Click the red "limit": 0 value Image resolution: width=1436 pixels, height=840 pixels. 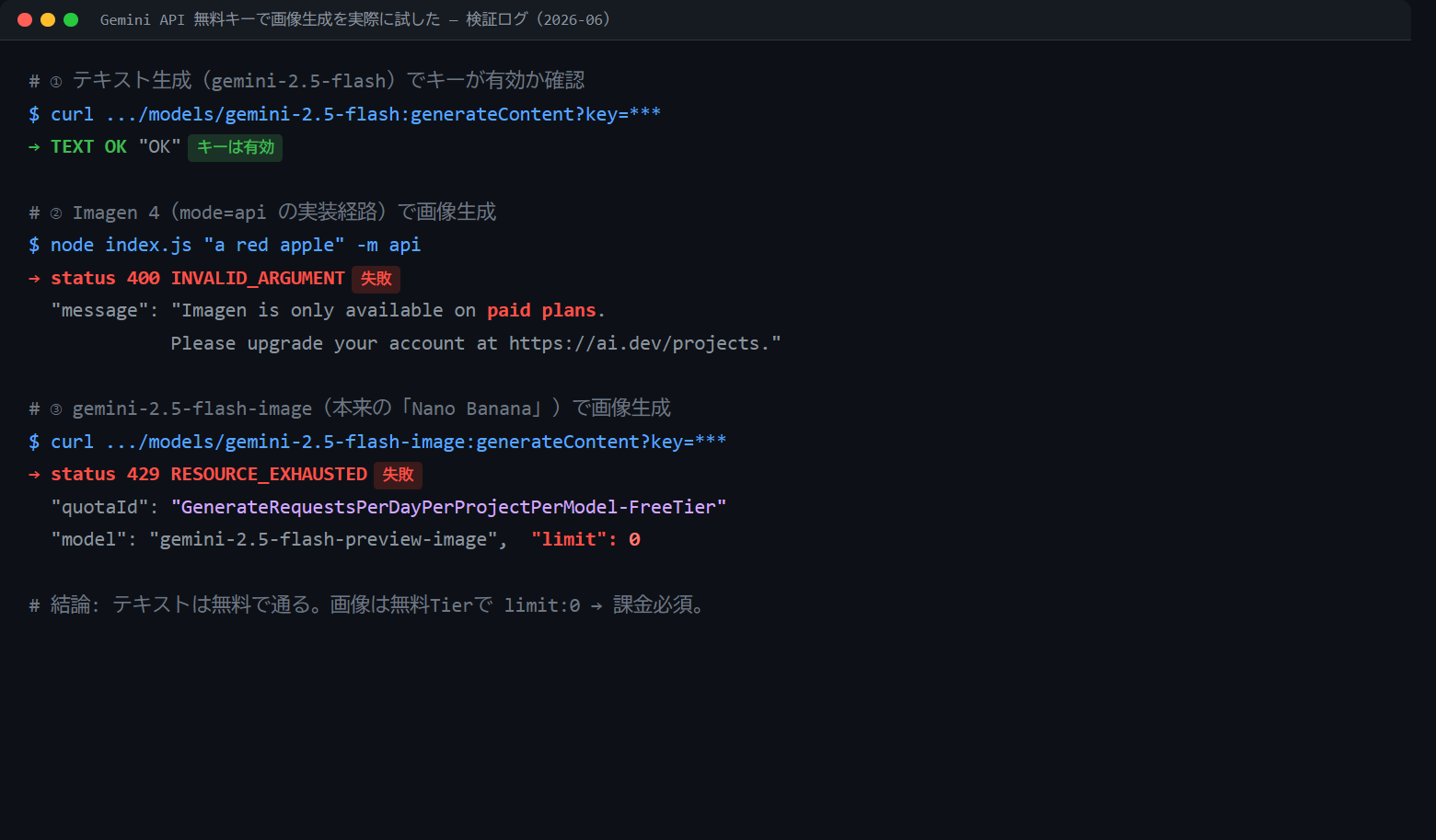(585, 539)
